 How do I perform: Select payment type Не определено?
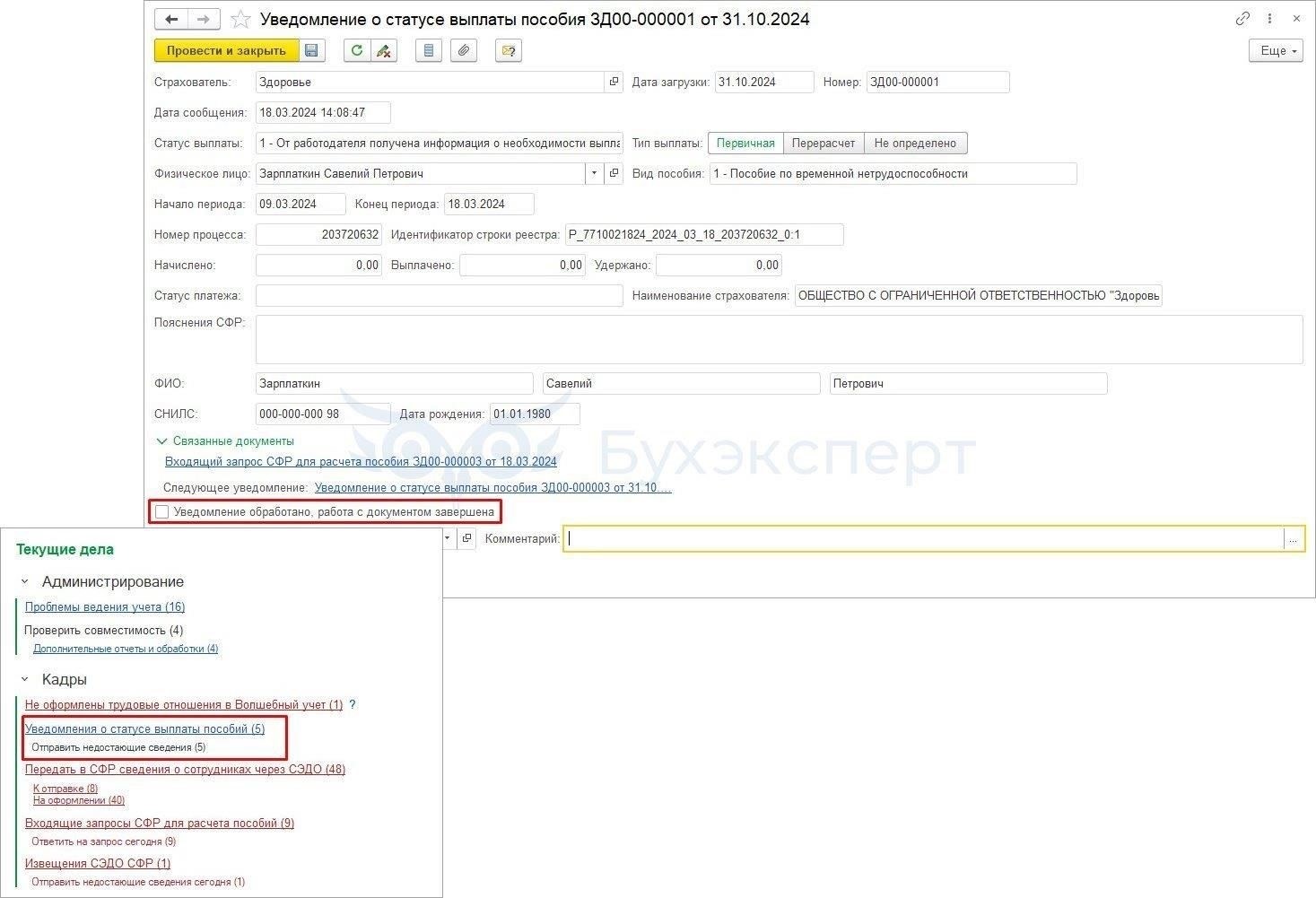(916, 143)
